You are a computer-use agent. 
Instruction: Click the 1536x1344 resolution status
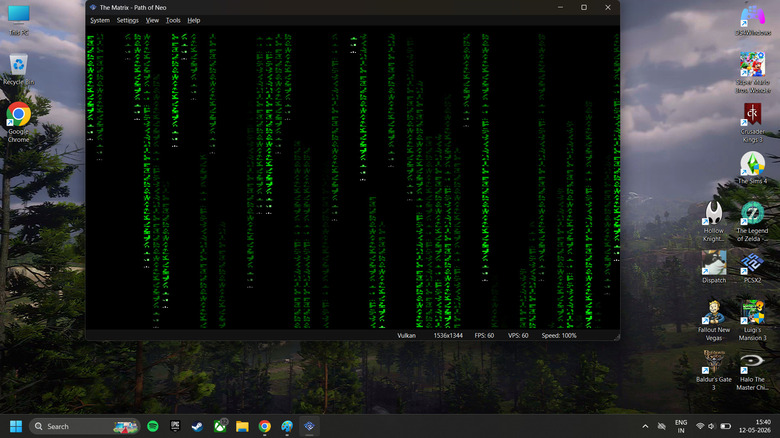coord(448,335)
